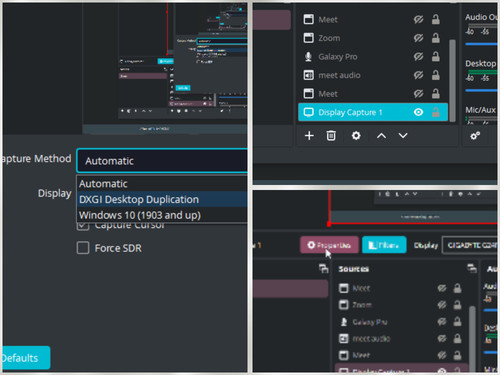Image resolution: width=500 pixels, height=375 pixels.
Task: Select meet audio name in the lower blurry list
Action: coord(371,339)
